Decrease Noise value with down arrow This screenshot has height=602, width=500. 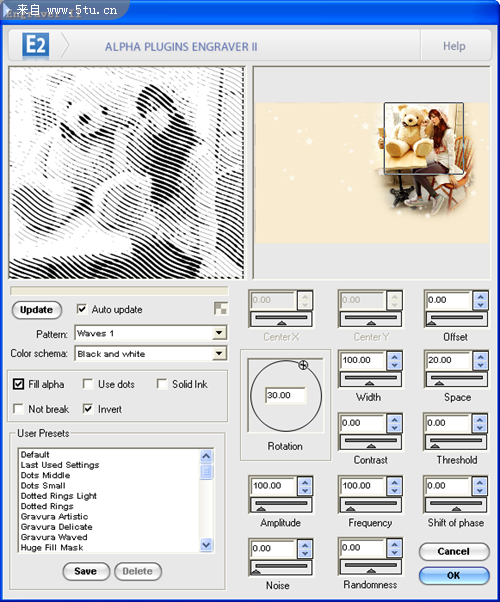[x=305, y=553]
